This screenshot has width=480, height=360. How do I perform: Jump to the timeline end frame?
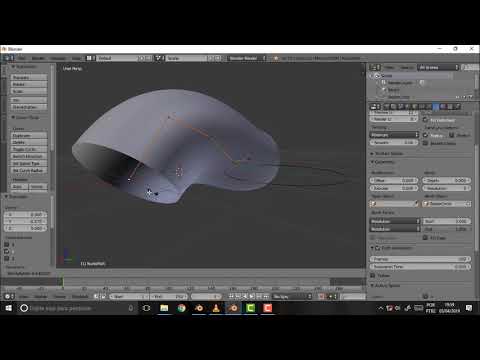pos(266,296)
